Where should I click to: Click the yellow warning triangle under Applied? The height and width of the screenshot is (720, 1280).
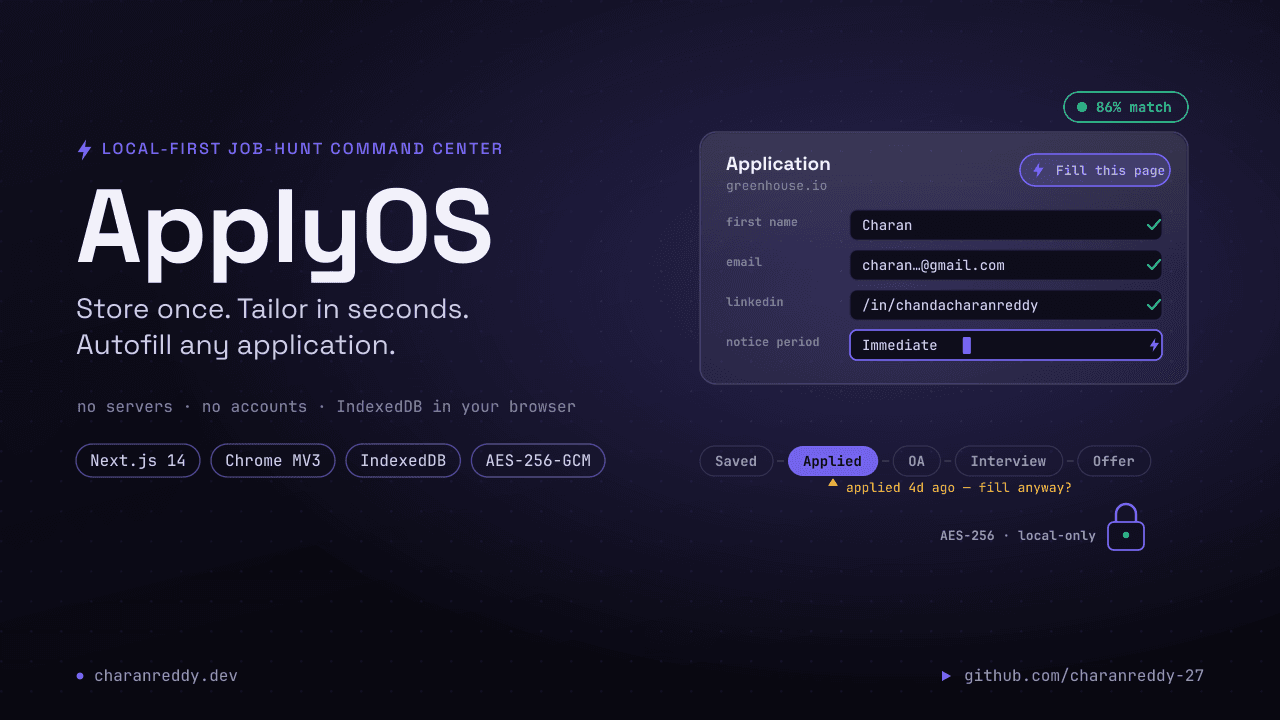pyautogui.click(x=833, y=483)
